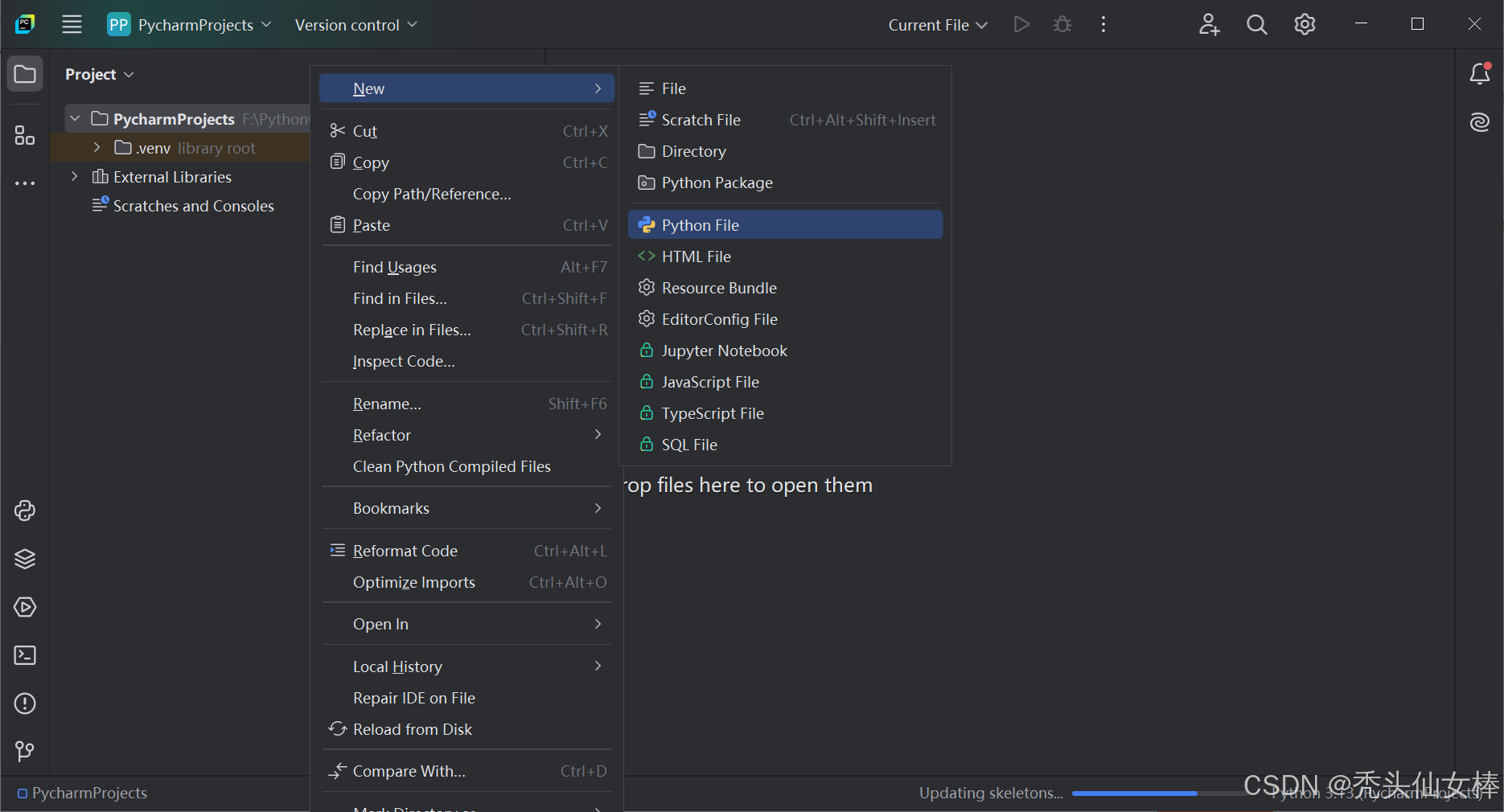Image resolution: width=1504 pixels, height=812 pixels.
Task: Create new Resource Bundle
Action: coord(785,288)
